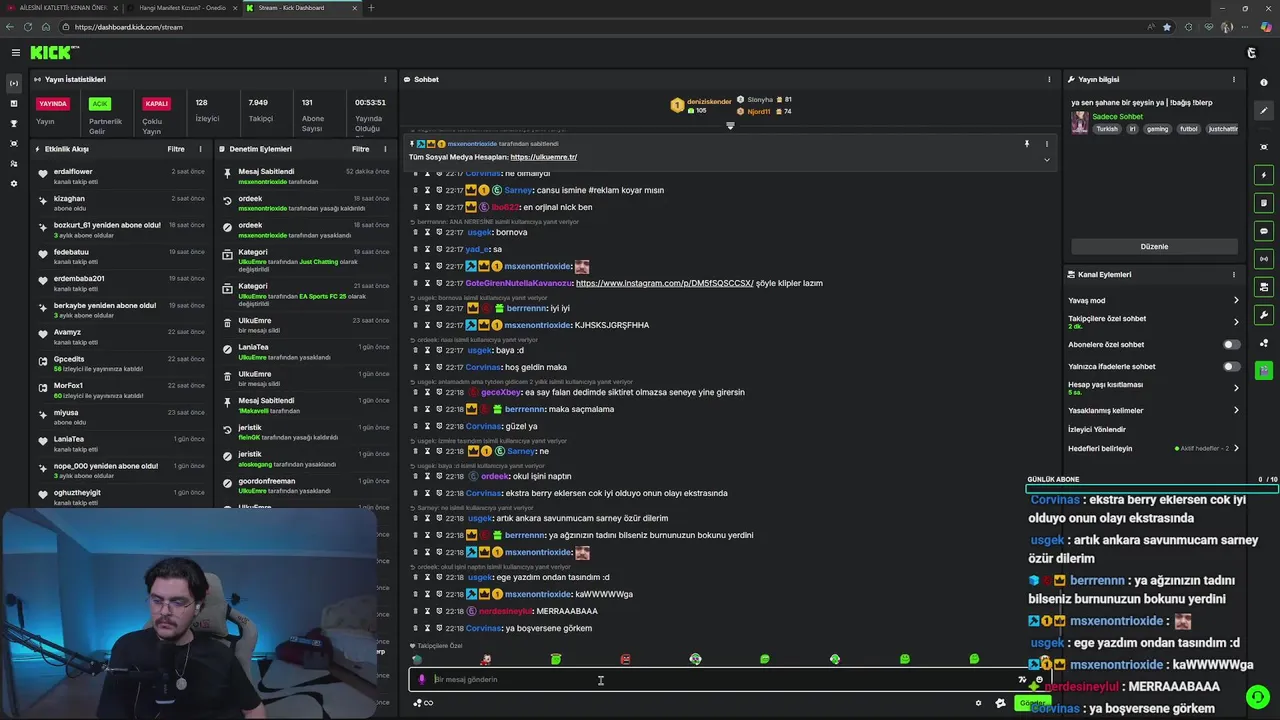Click the Düzenle button
1280x720 pixels.
(1154, 246)
